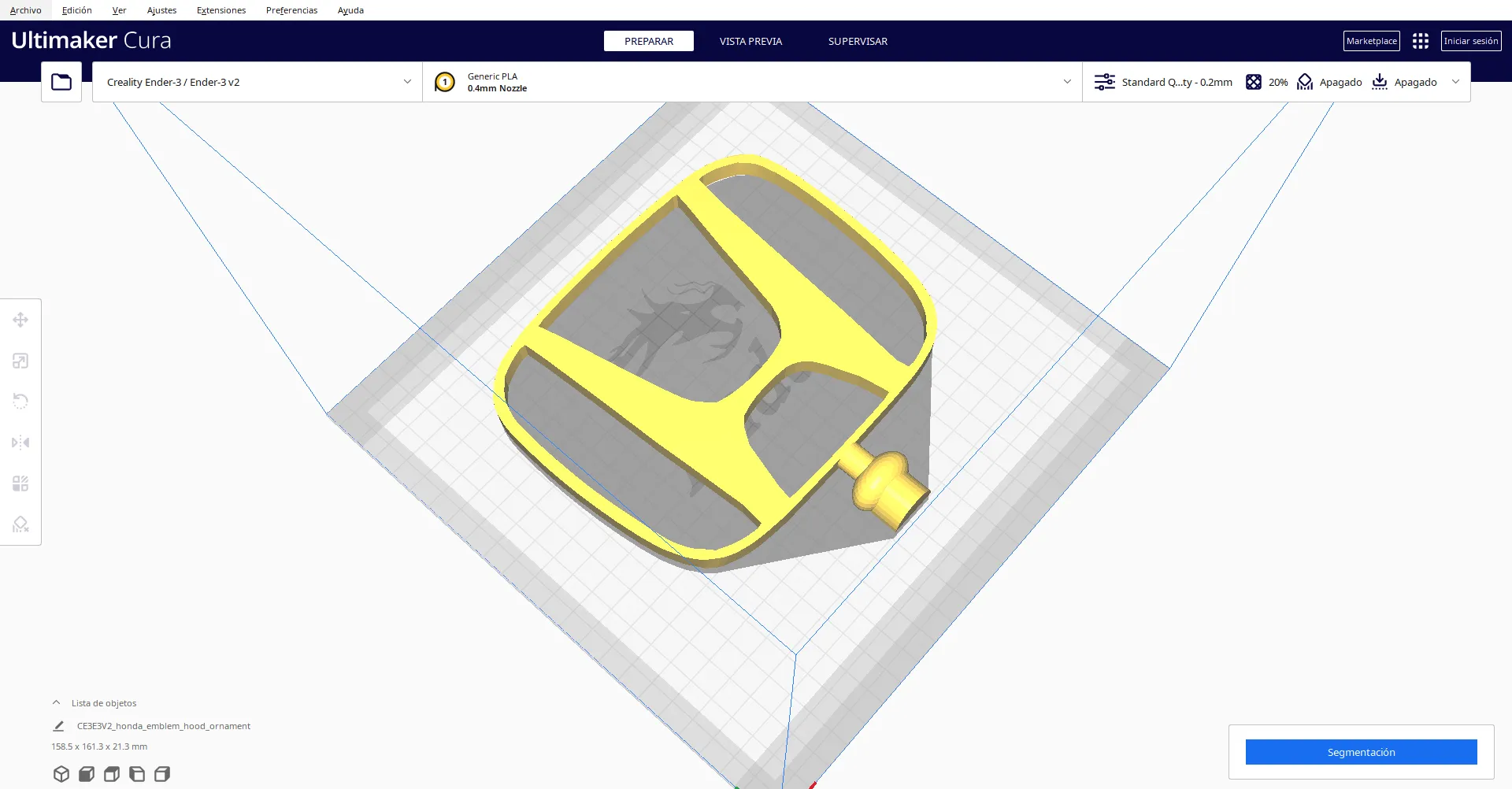
Task: Click the Ultimaker Cura logo
Action: pos(91,40)
